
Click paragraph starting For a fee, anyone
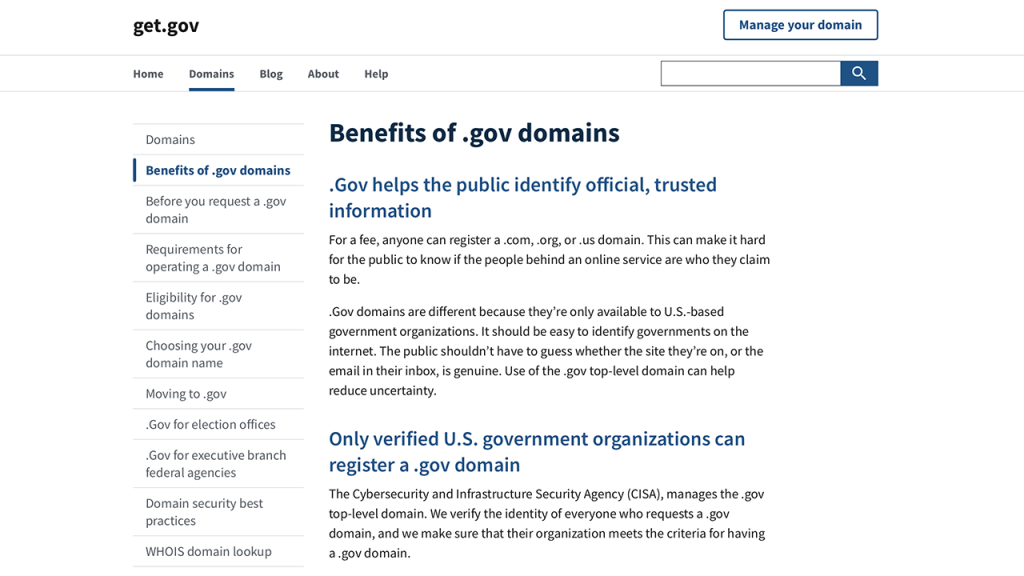pyautogui.click(x=549, y=259)
